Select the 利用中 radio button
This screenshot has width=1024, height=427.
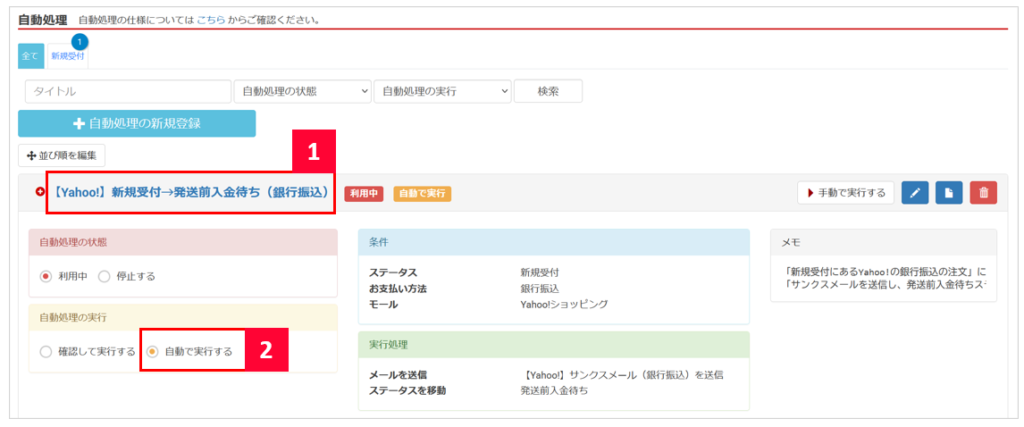tap(46, 276)
